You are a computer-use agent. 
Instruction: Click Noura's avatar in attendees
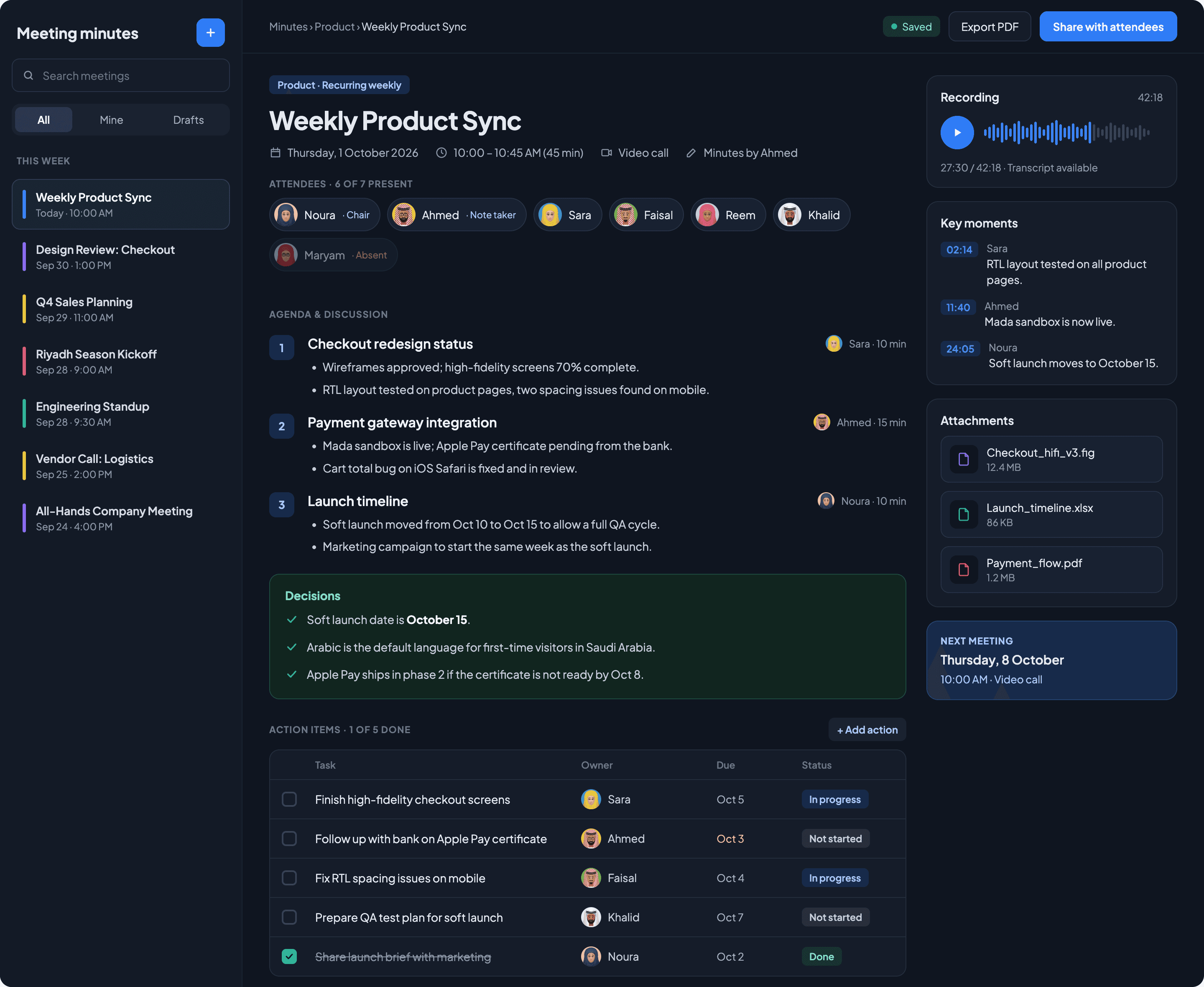(x=286, y=215)
